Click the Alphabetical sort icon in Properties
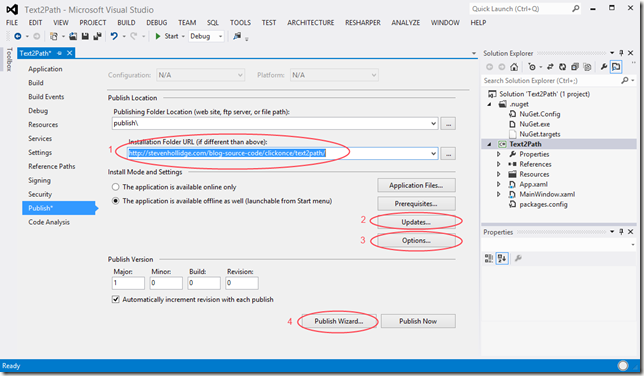 point(502,258)
